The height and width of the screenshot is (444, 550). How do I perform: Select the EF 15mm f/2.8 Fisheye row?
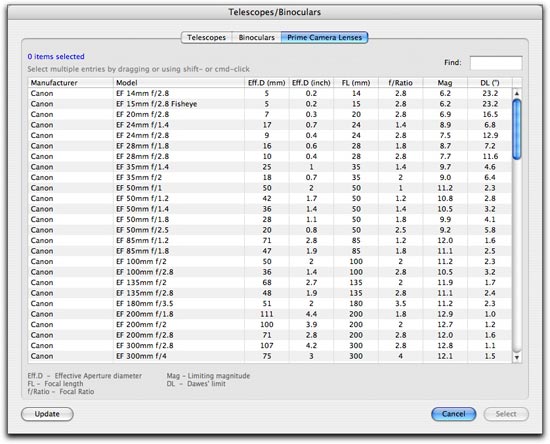pos(270,104)
